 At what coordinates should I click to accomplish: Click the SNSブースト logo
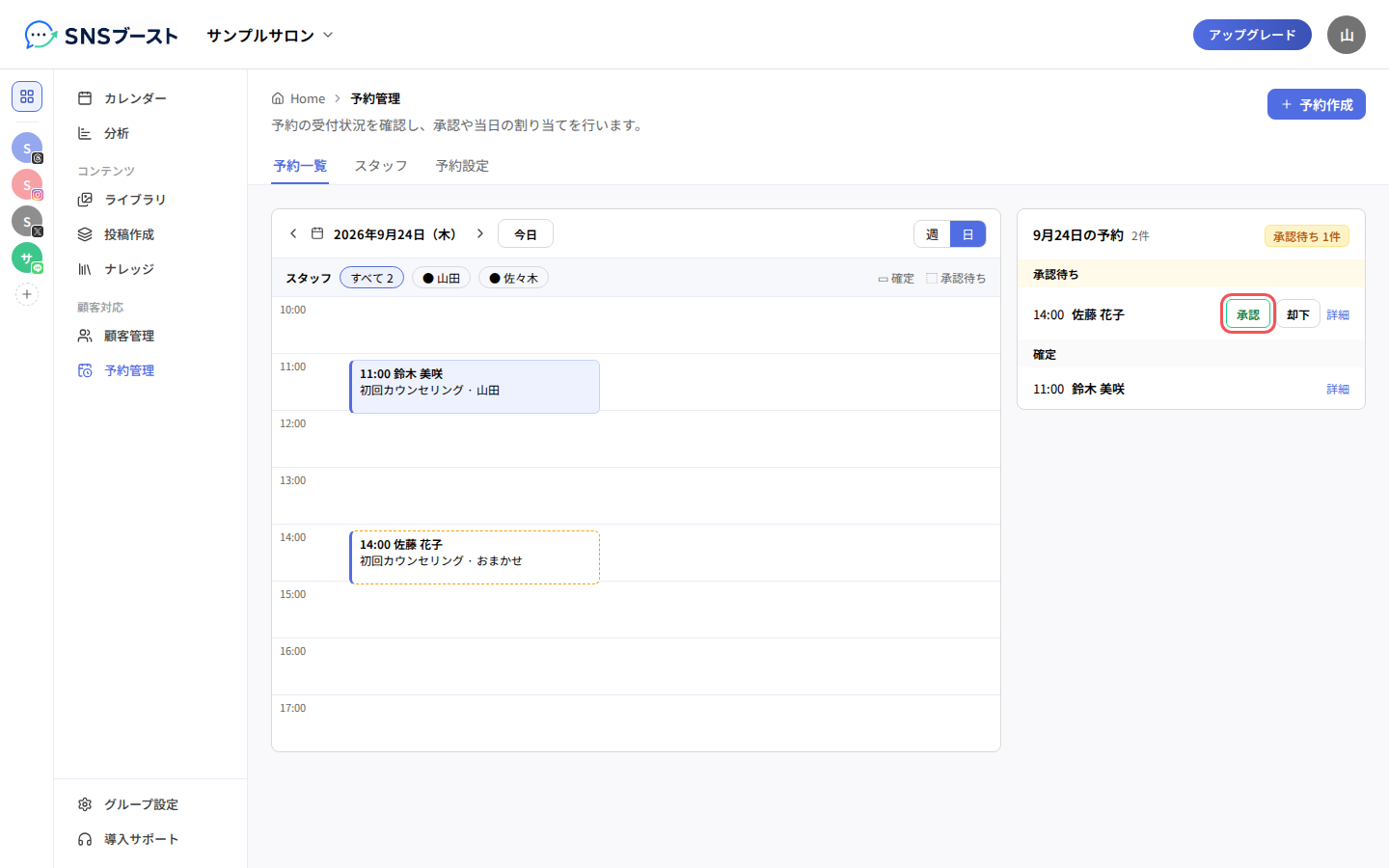point(101,36)
